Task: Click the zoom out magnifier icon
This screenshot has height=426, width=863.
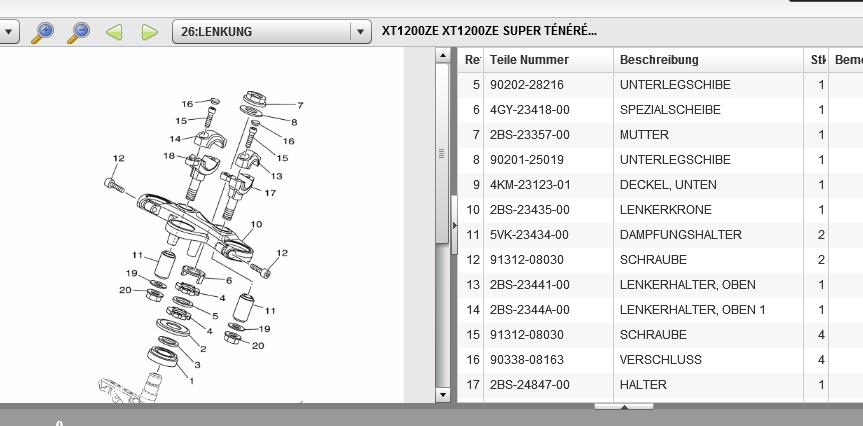Action: tap(78, 32)
